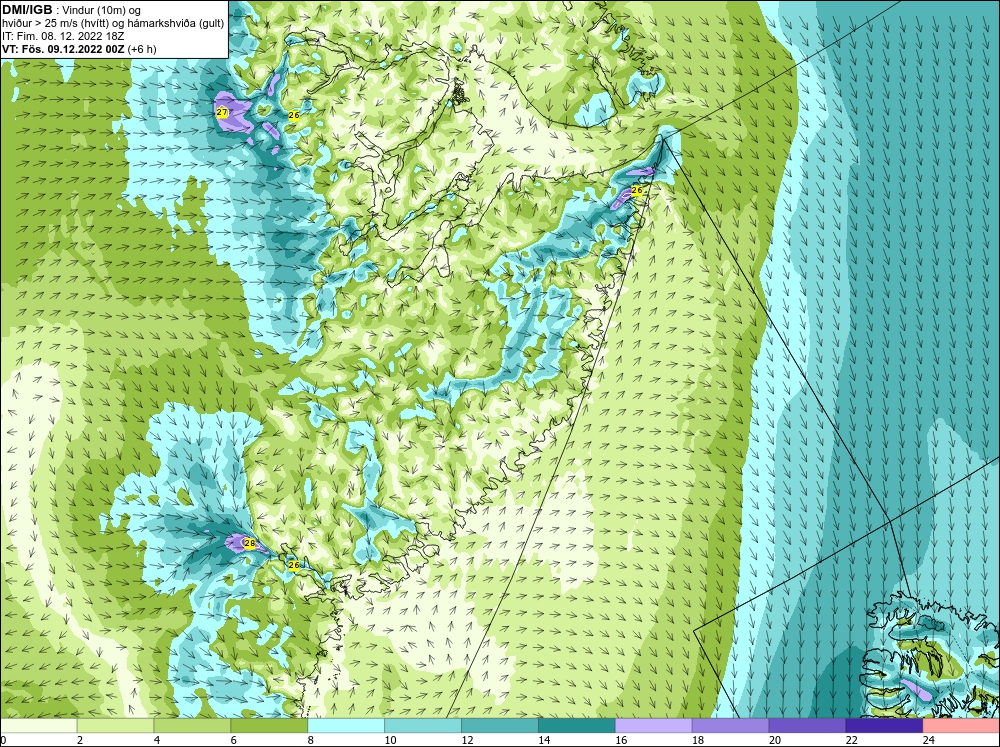
Task: Click the yellow 26 marker right of the 28 marker
Action: coord(293,565)
